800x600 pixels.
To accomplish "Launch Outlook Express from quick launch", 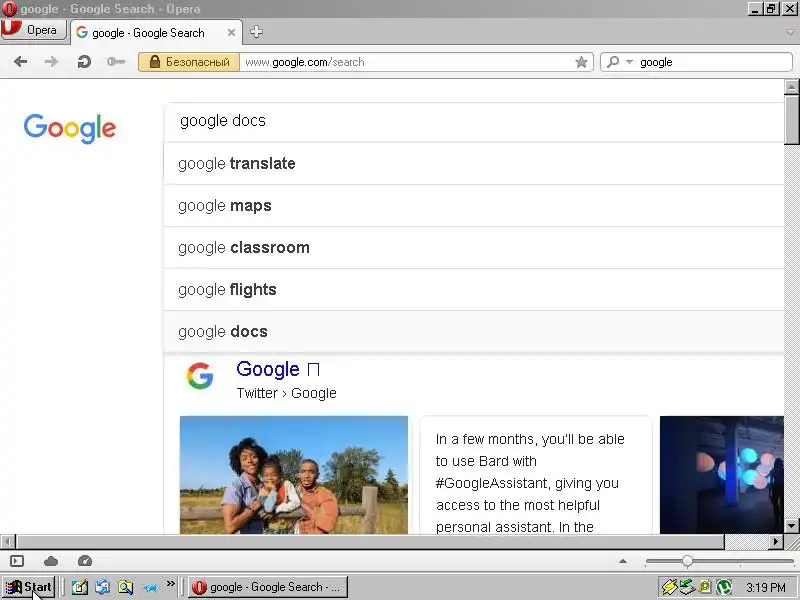I will click(102, 587).
